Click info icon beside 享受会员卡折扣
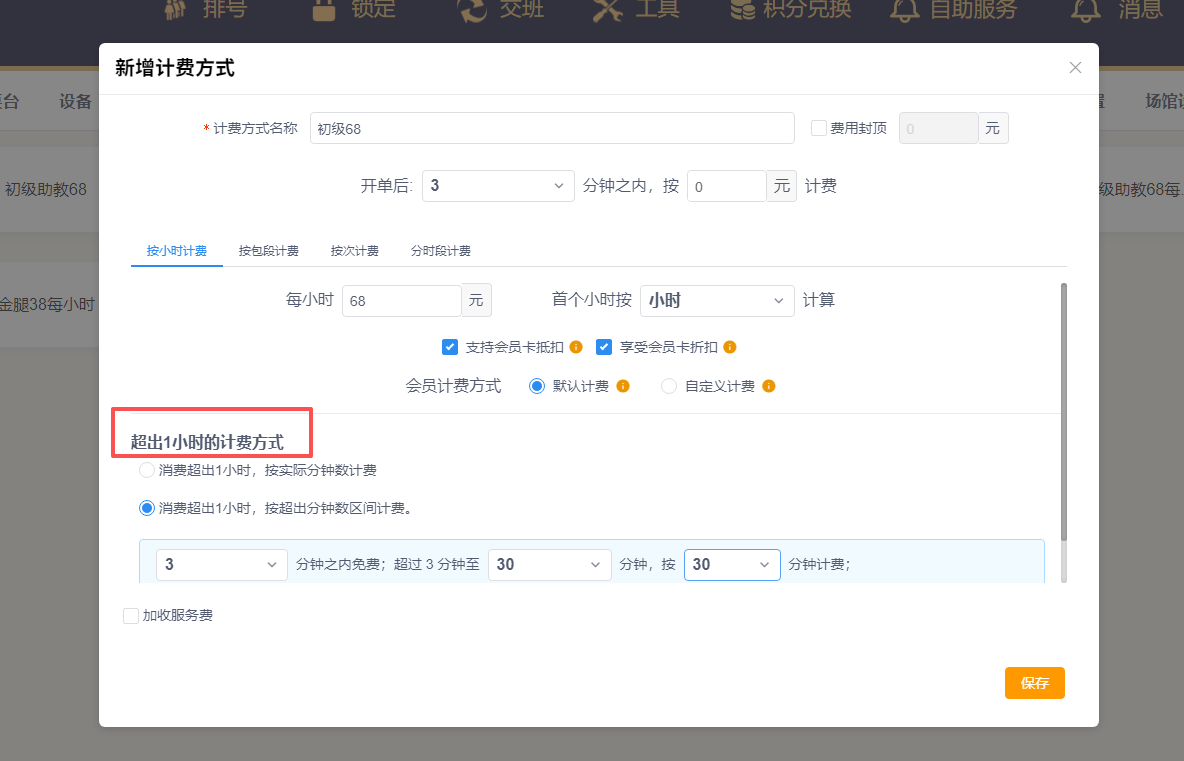This screenshot has width=1184, height=761. pyautogui.click(x=730, y=347)
